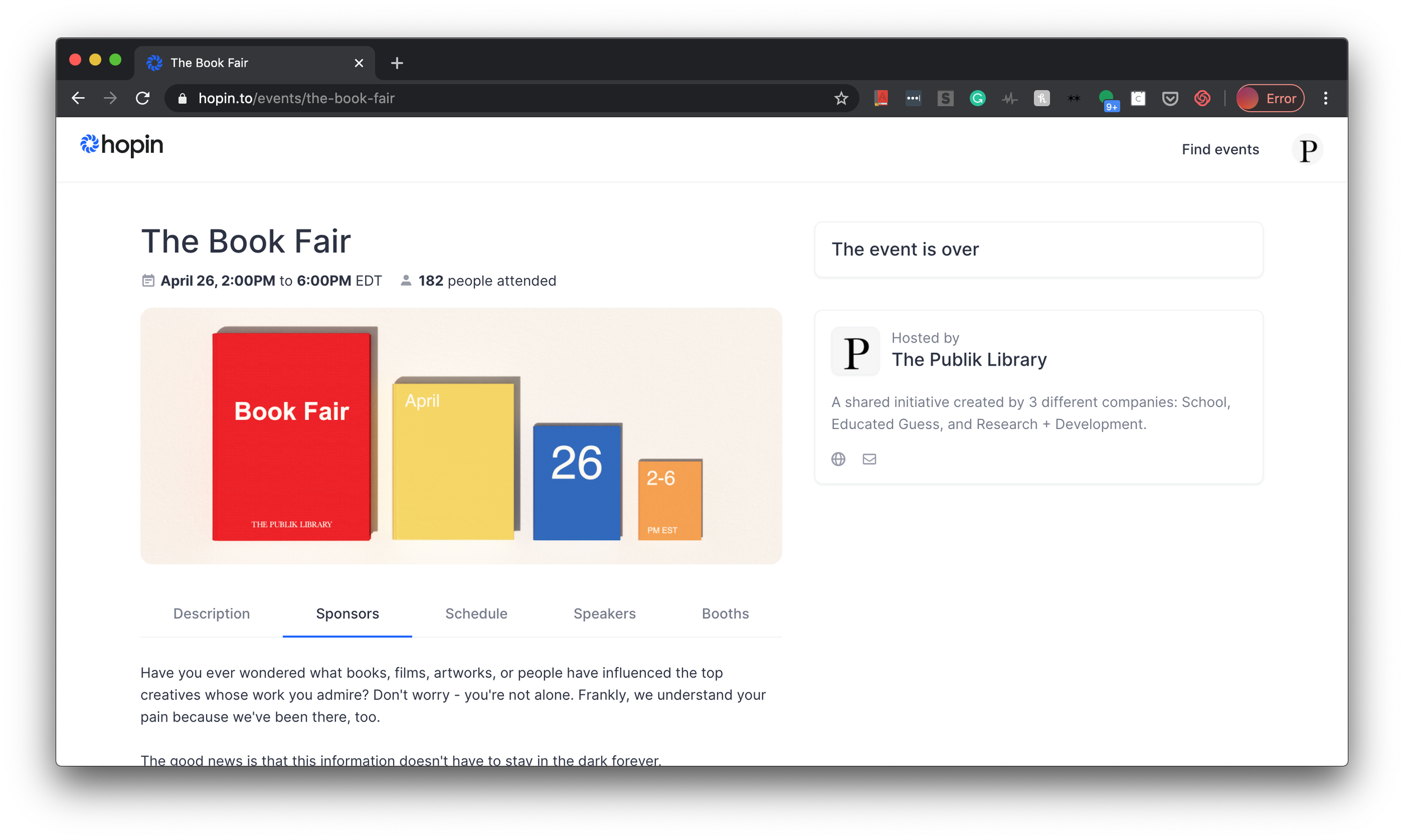This screenshot has width=1404, height=840.
Task: Click the Find events link
Action: pos(1220,149)
